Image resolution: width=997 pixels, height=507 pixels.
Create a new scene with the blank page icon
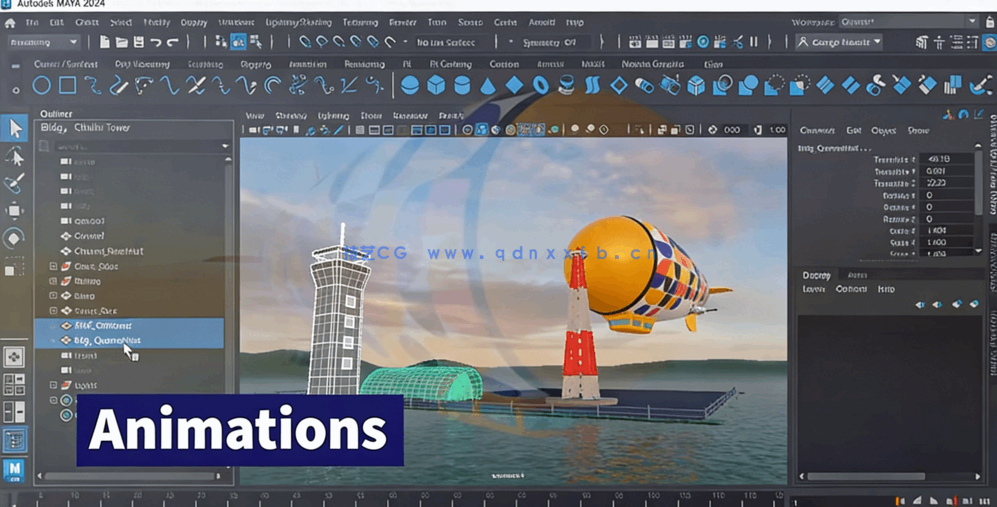click(x=104, y=42)
